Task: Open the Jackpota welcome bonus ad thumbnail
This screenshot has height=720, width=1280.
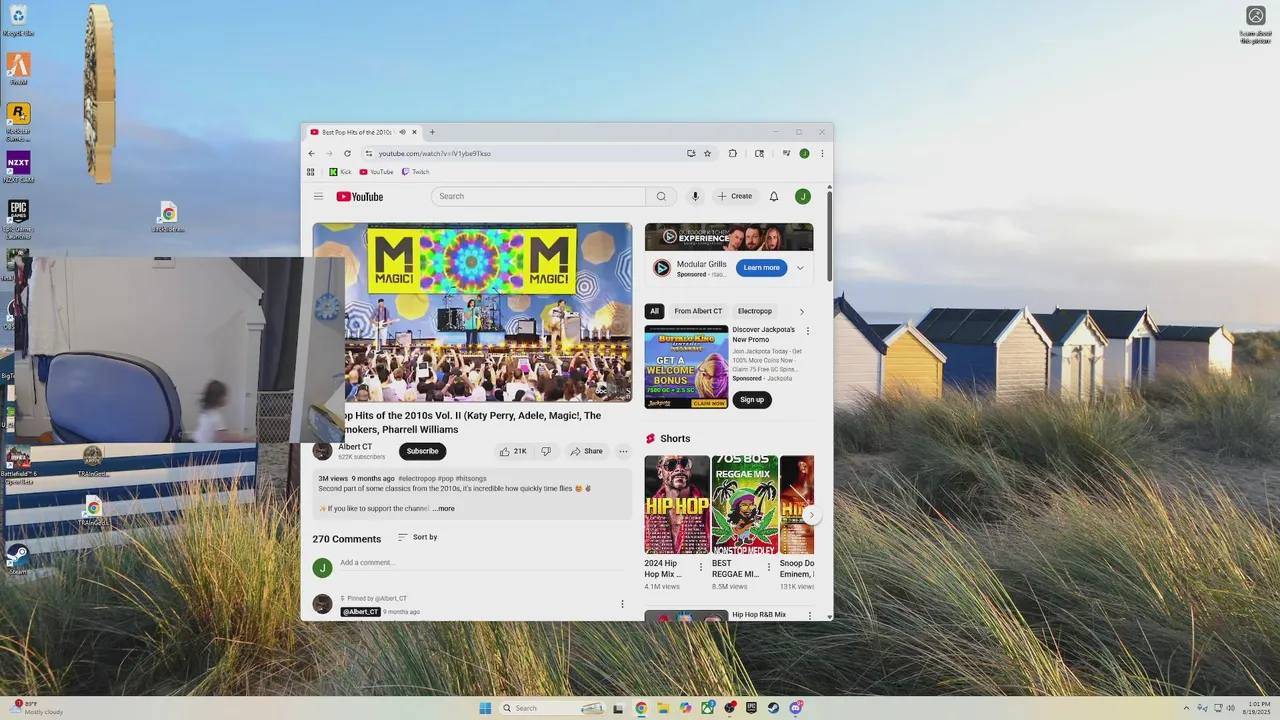Action: [x=686, y=367]
